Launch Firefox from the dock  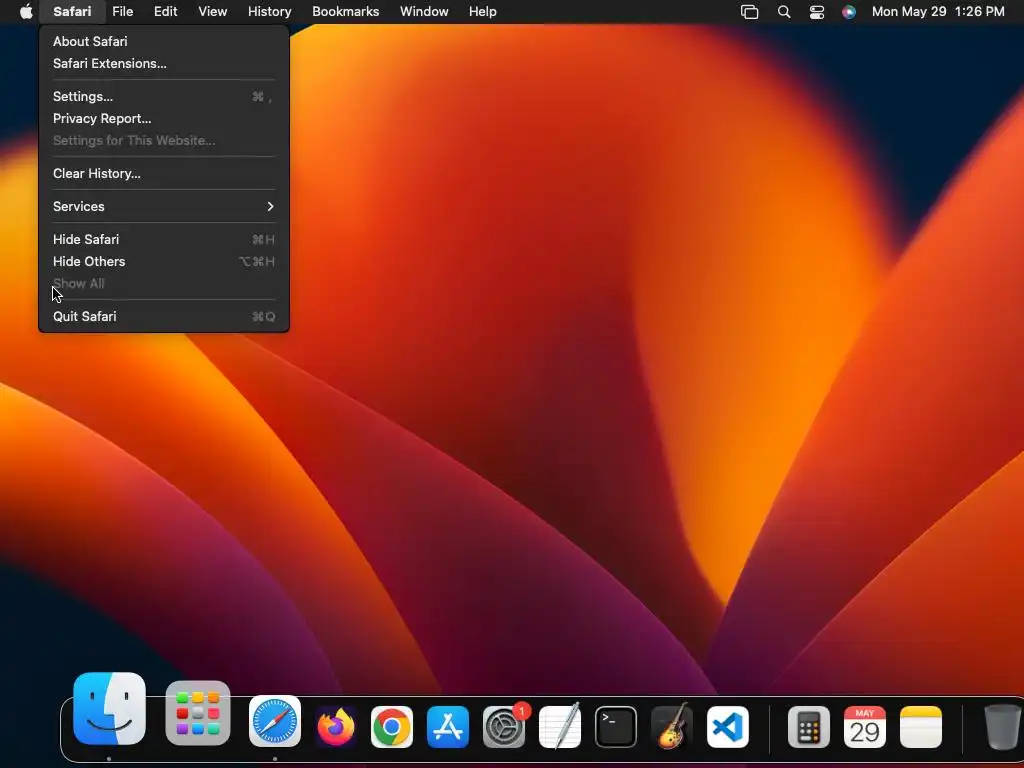(x=336, y=726)
